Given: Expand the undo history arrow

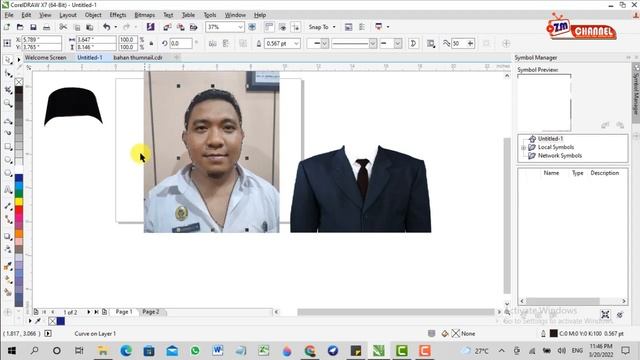Looking at the screenshot, I should click(116, 27).
